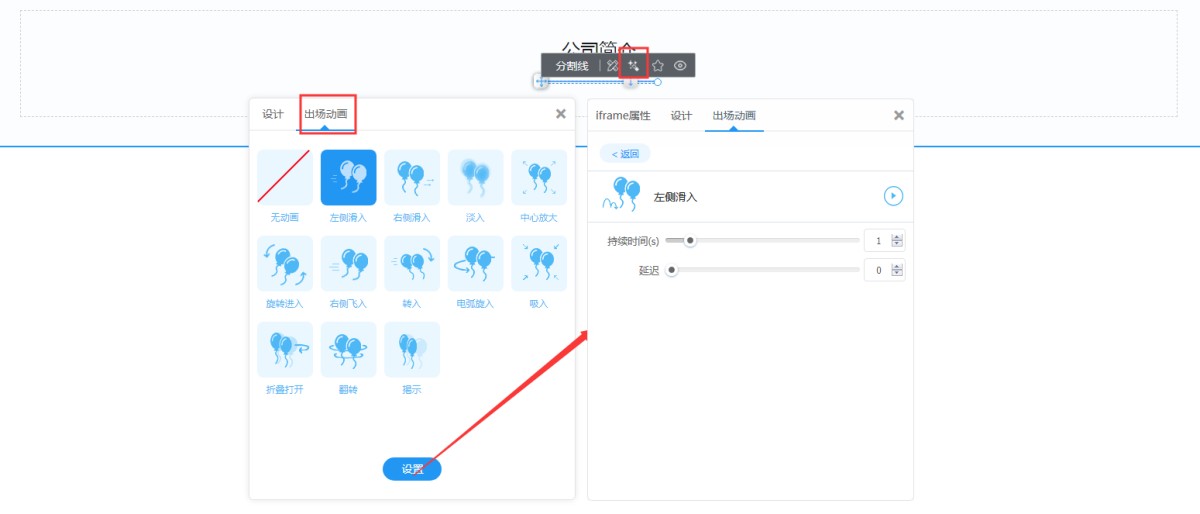Close the right animation settings panel
The width and height of the screenshot is (1200, 514).
coord(898,115)
